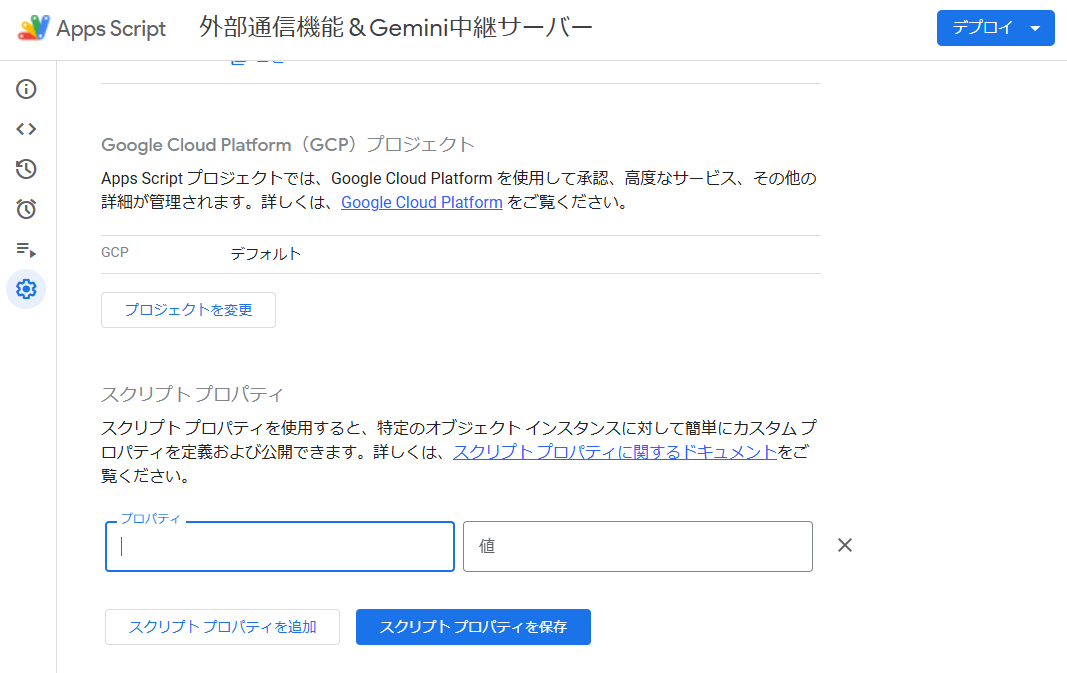Expand the デプロイ dropdown arrow
This screenshot has width=1067, height=673.
click(1035, 29)
